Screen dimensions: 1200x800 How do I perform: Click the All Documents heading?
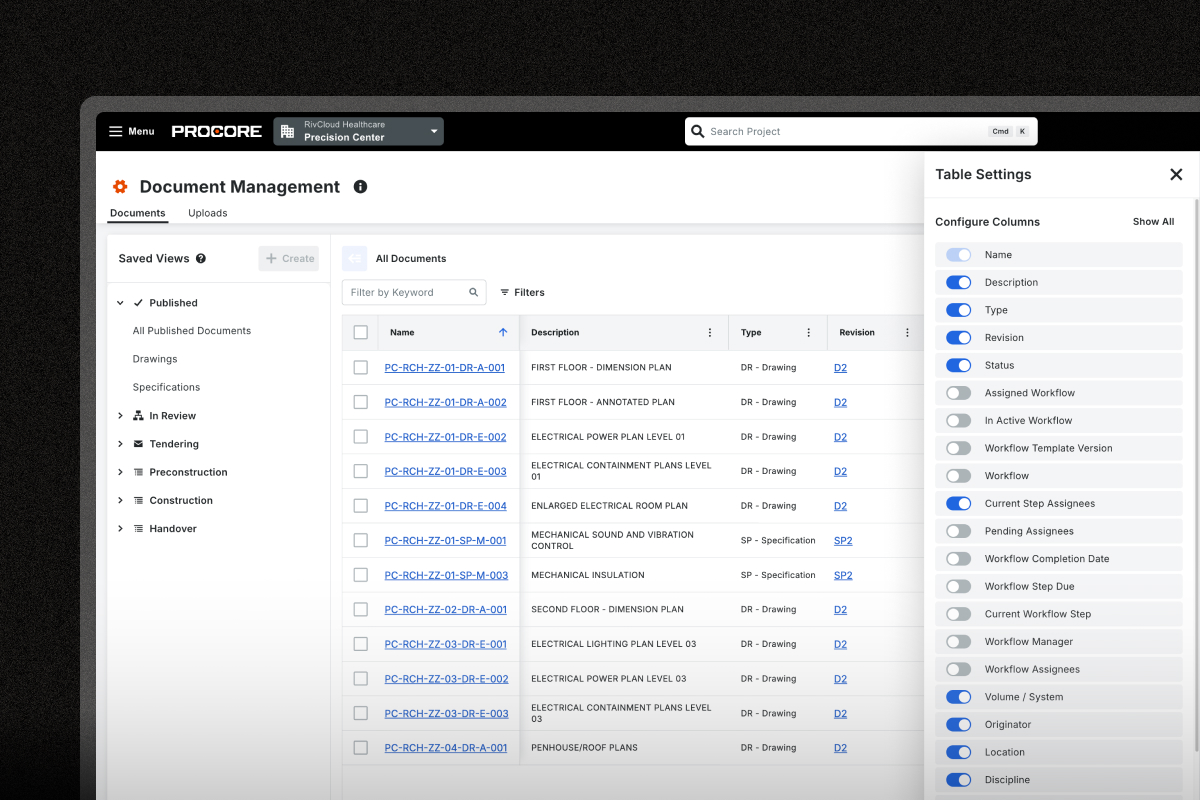coord(411,258)
